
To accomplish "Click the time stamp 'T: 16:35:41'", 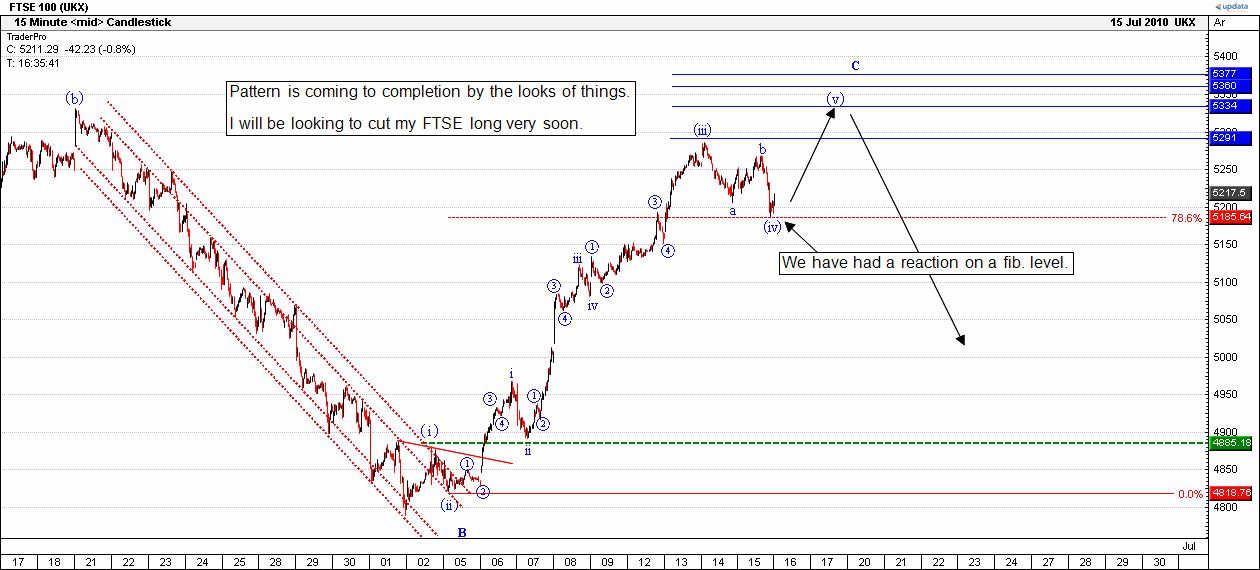I will pyautogui.click(x=33, y=63).
